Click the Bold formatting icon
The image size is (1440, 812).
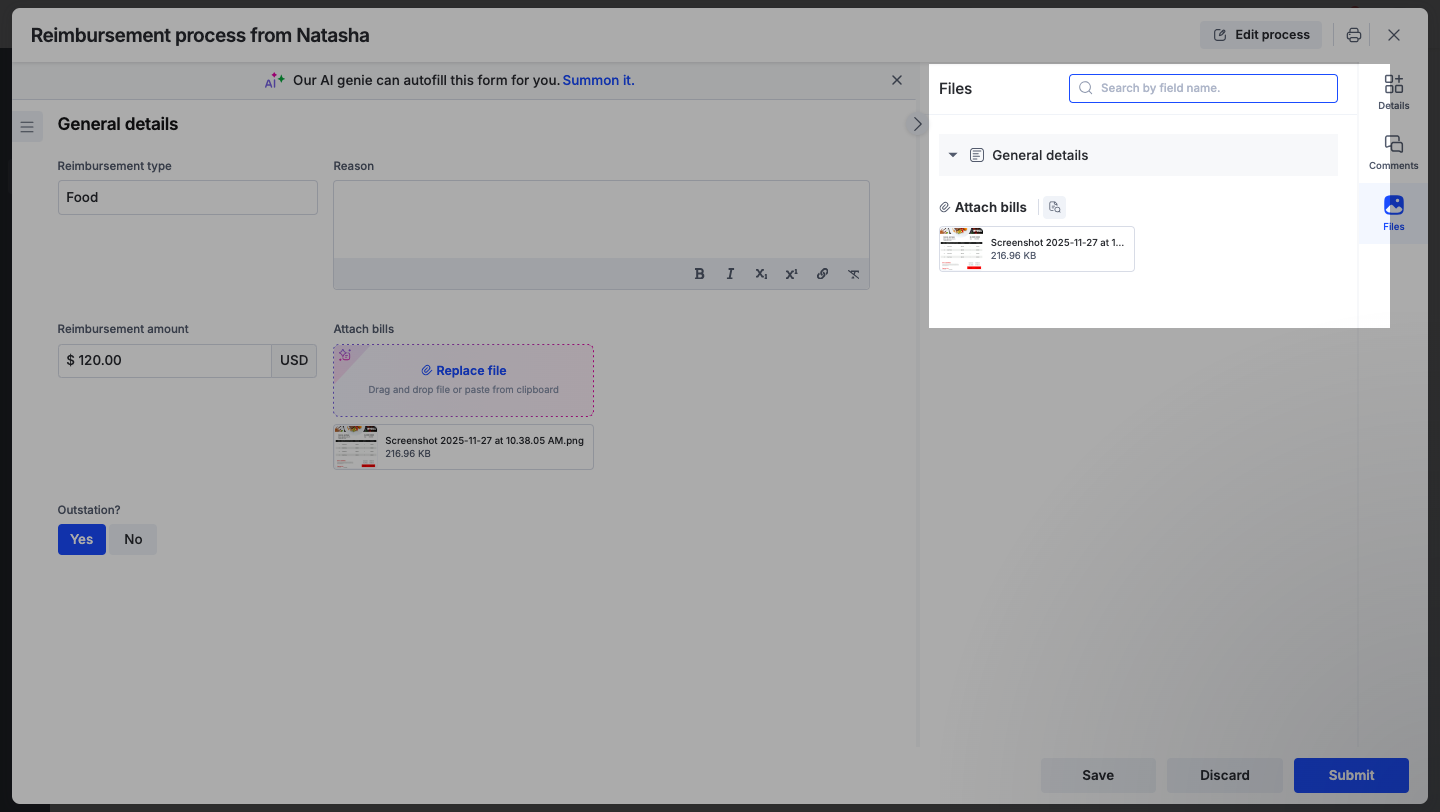pyautogui.click(x=699, y=274)
